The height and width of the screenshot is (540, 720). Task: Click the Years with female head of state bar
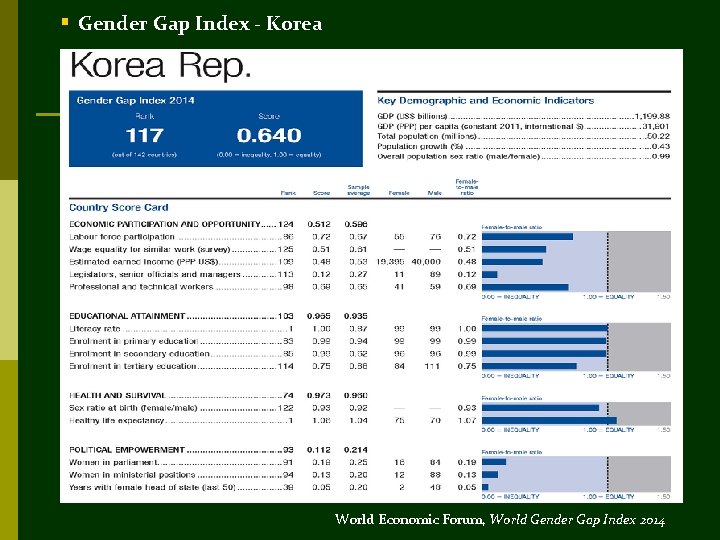point(485,487)
